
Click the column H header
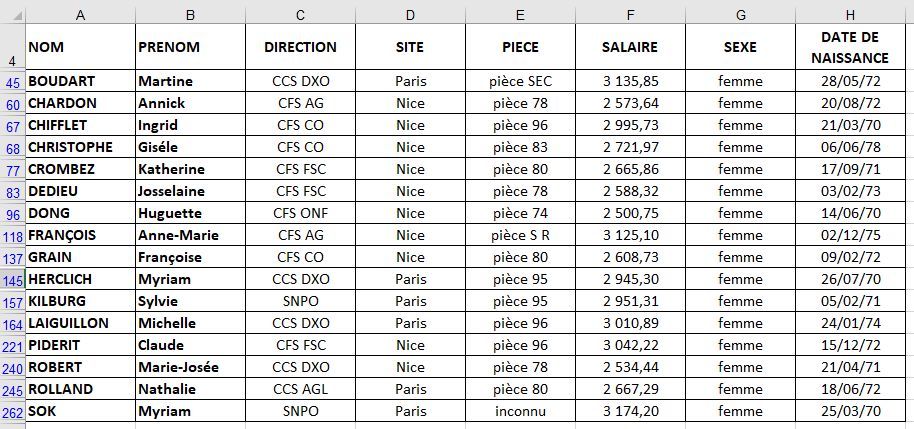849,12
